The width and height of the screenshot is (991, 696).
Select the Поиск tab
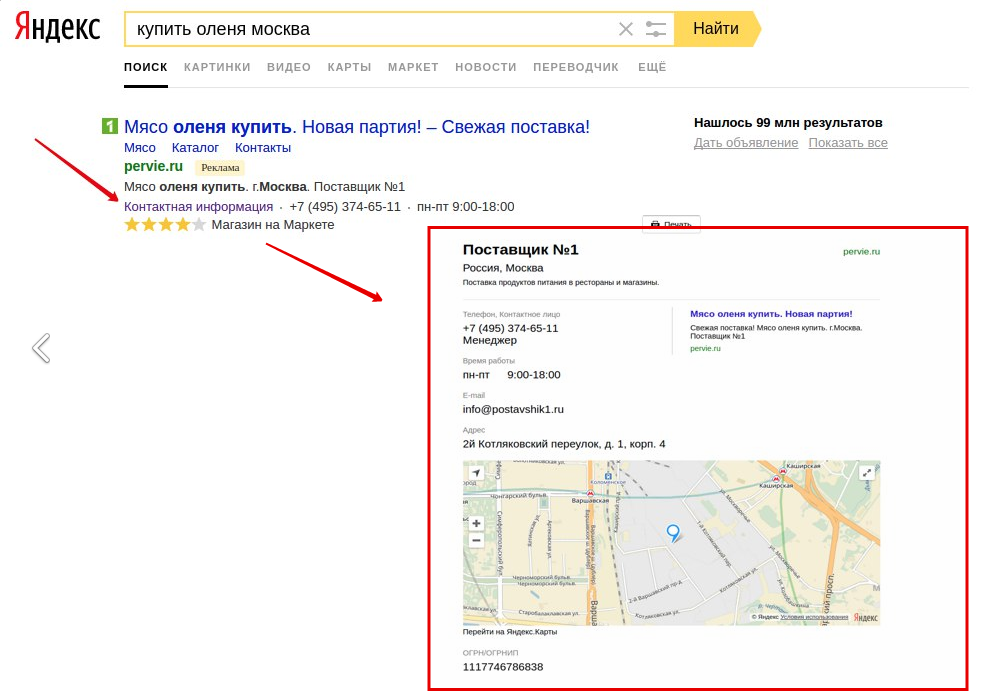(x=146, y=67)
